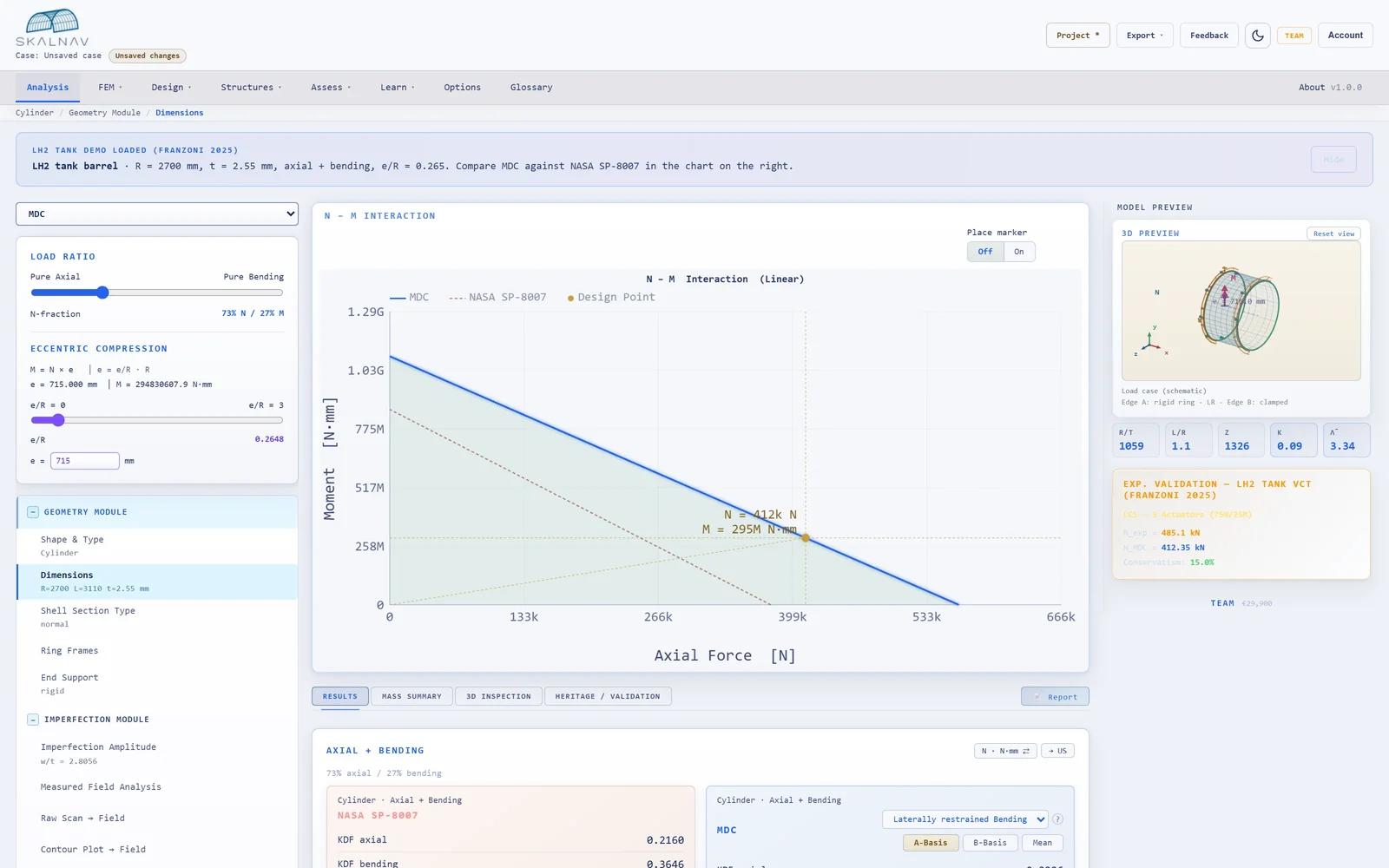Open the Assess menu

coord(331,88)
